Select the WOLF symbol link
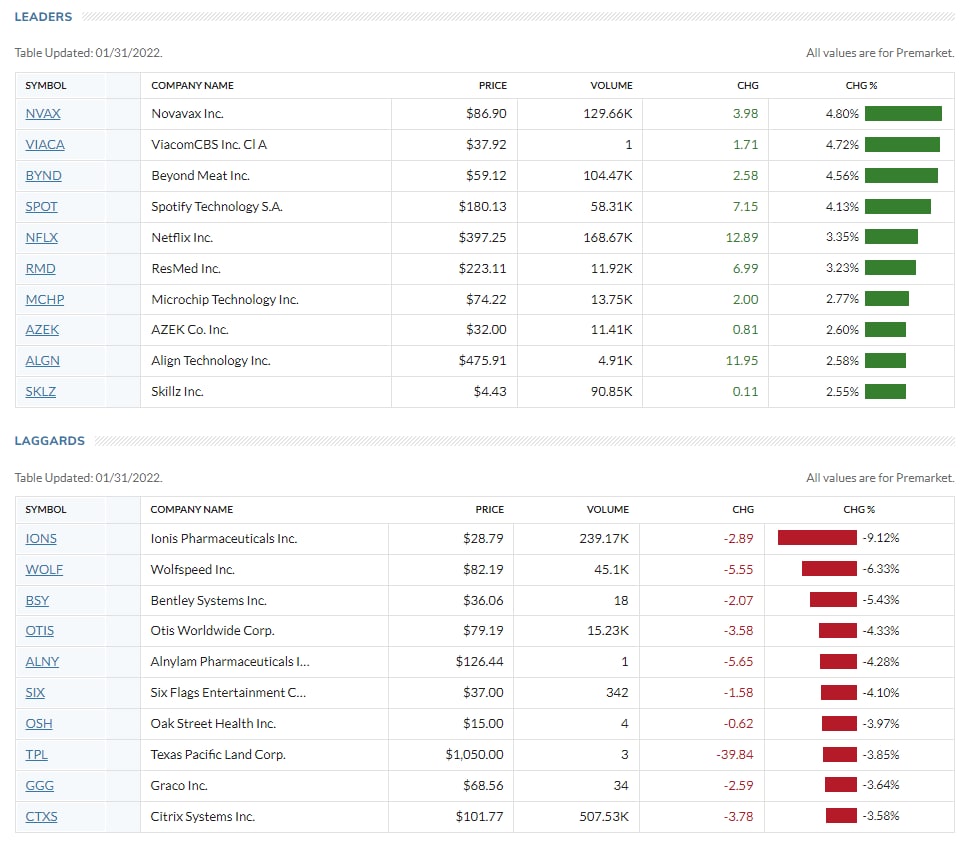Image resolution: width=973 pixels, height=846 pixels. pos(44,570)
